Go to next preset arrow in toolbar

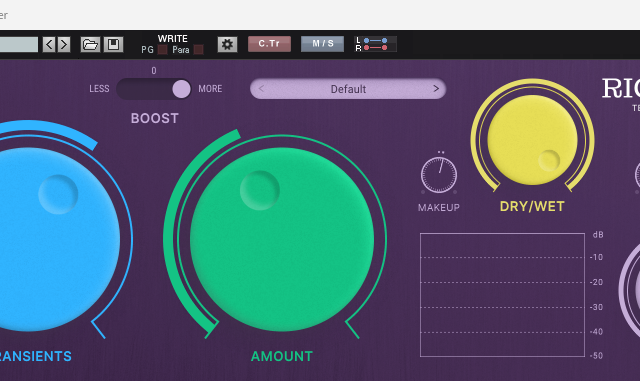coord(64,44)
